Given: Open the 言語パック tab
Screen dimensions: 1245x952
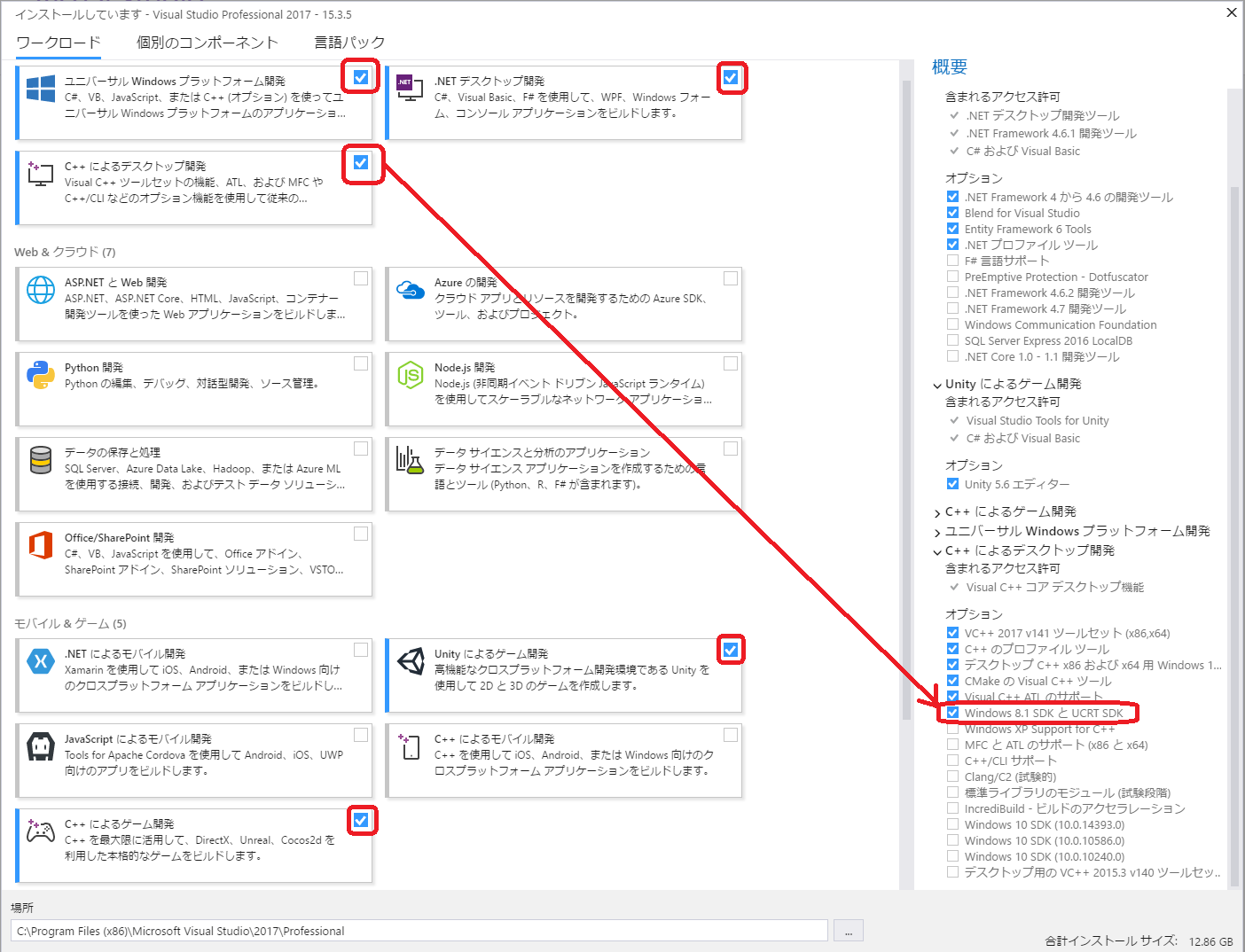Looking at the screenshot, I should (349, 43).
